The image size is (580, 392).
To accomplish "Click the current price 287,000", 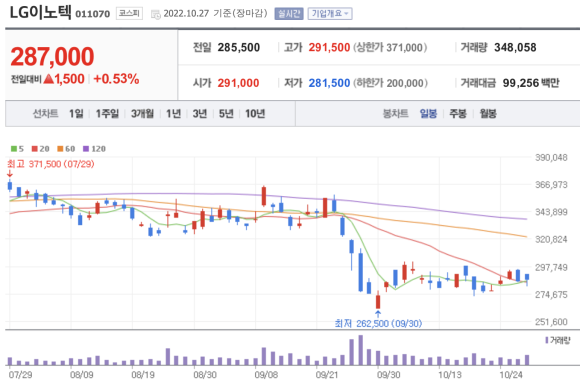I will [x=53, y=56].
